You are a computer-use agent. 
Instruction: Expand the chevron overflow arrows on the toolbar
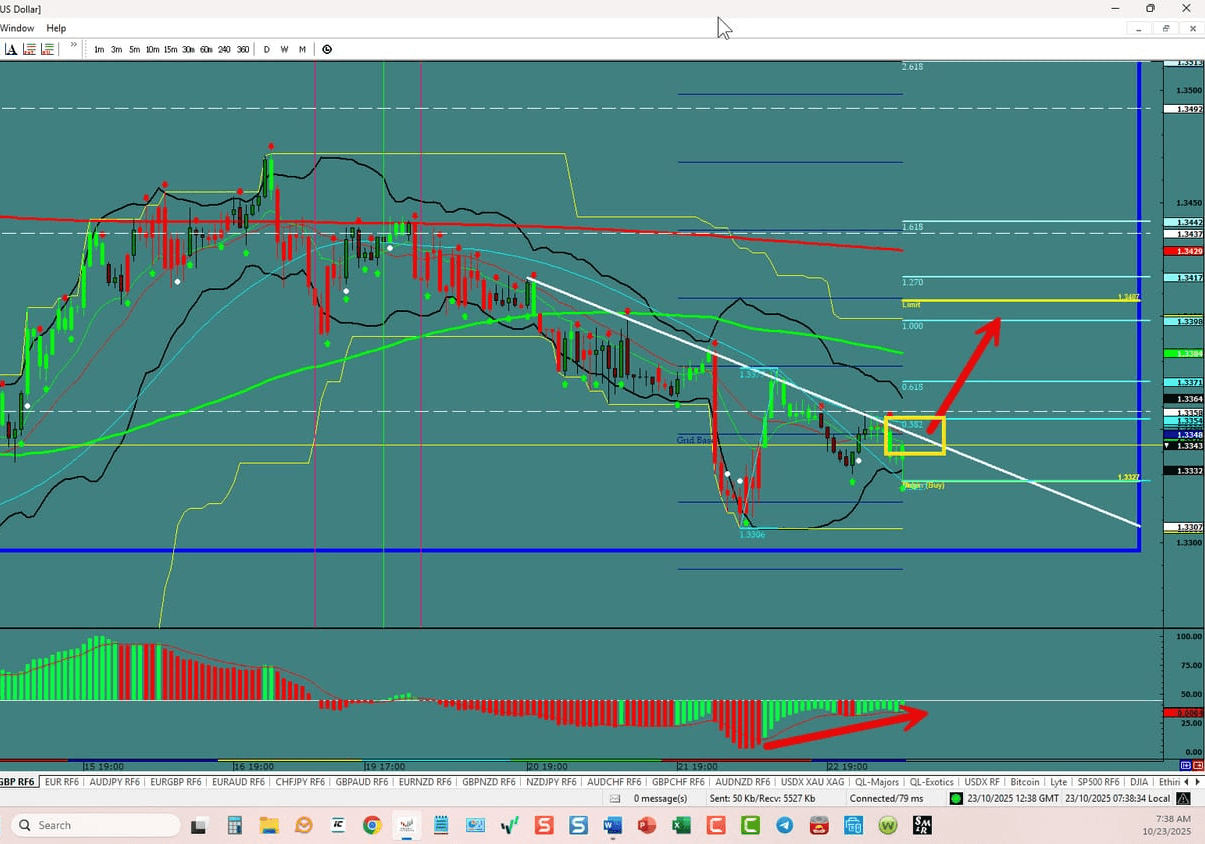coord(72,46)
